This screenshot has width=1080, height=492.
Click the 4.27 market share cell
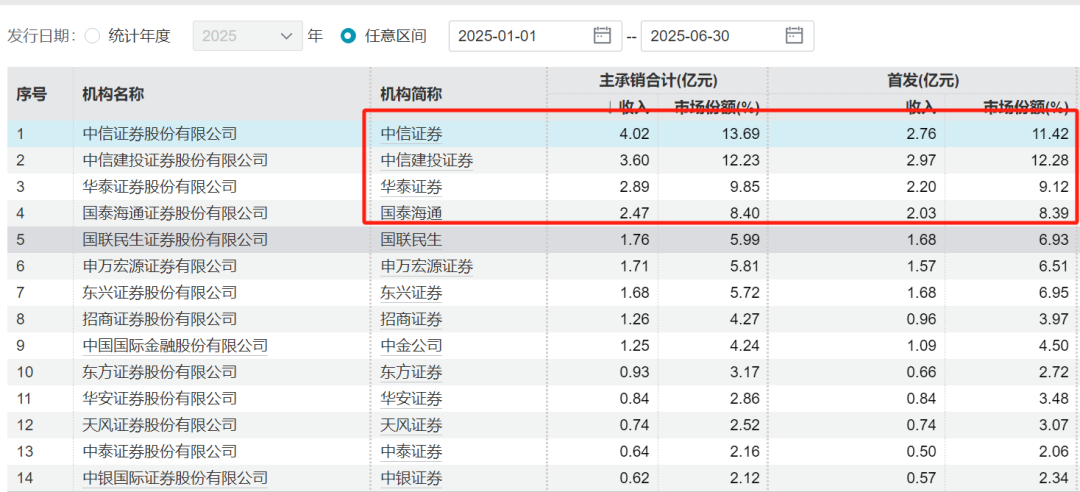[x=745, y=320]
